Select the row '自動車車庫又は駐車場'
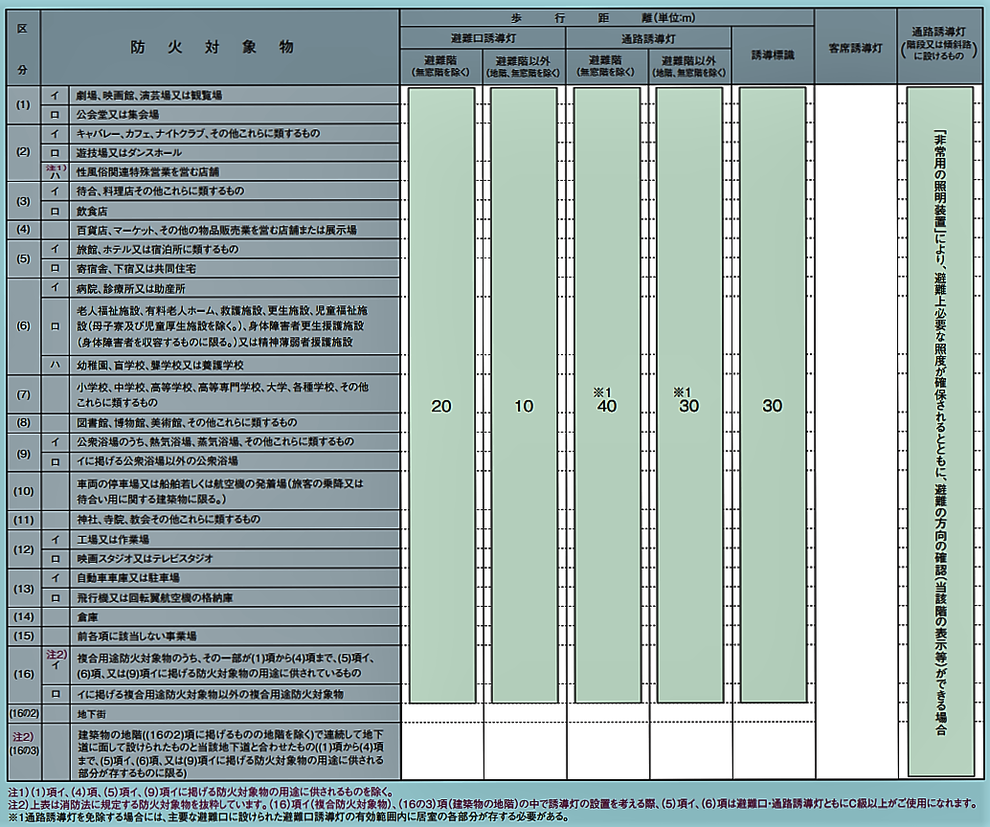 point(234,578)
